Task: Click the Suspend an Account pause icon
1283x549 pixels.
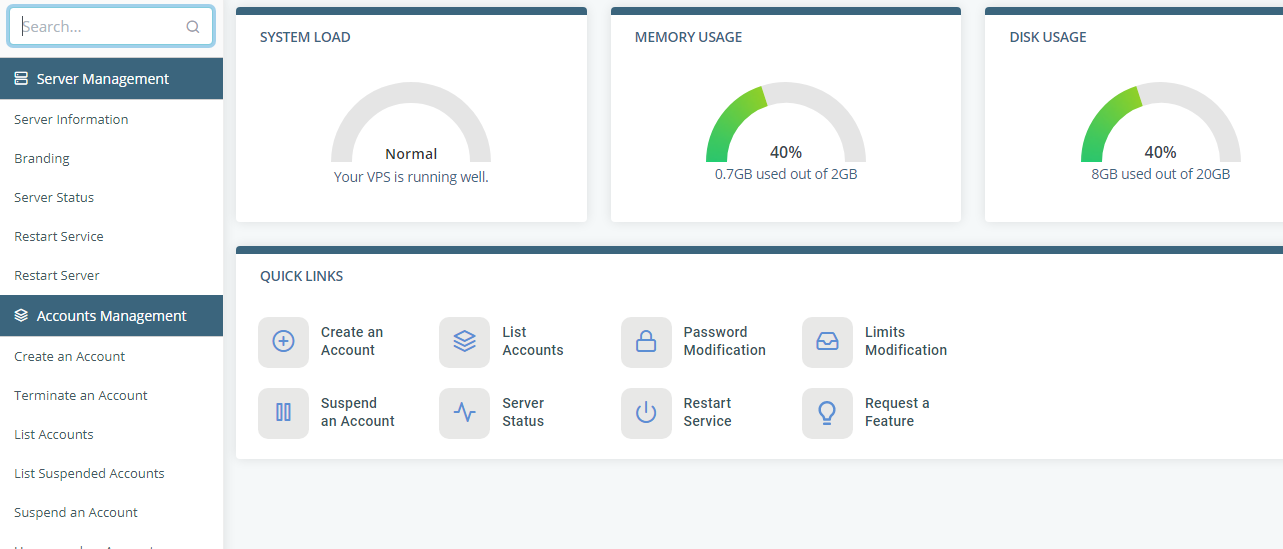Action: (284, 413)
